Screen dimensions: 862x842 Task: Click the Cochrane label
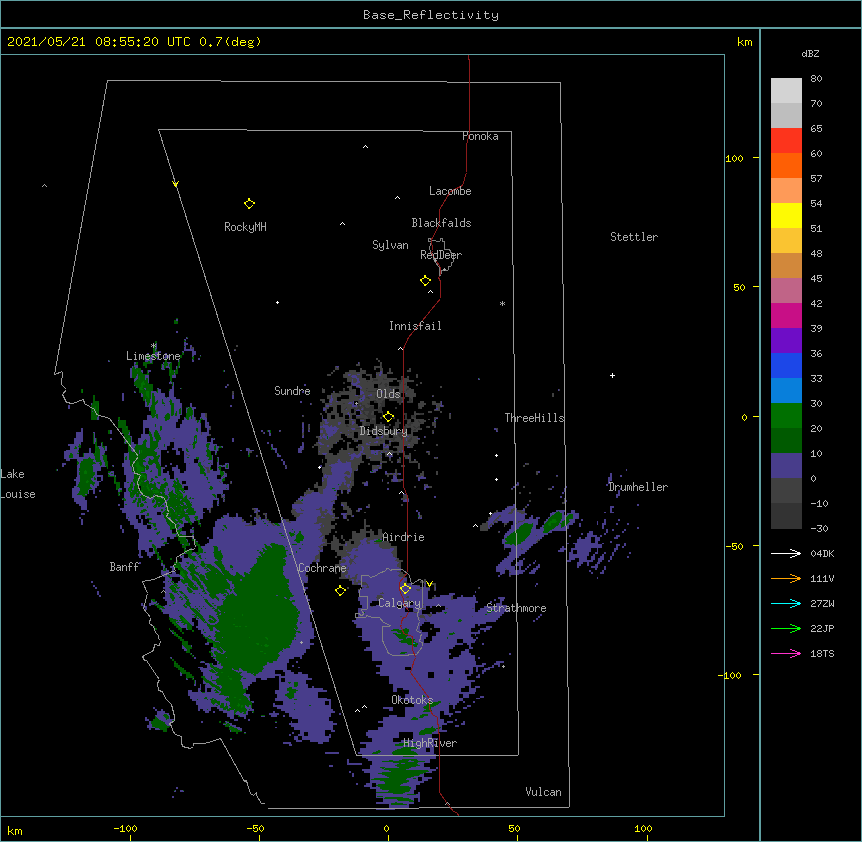(322, 568)
